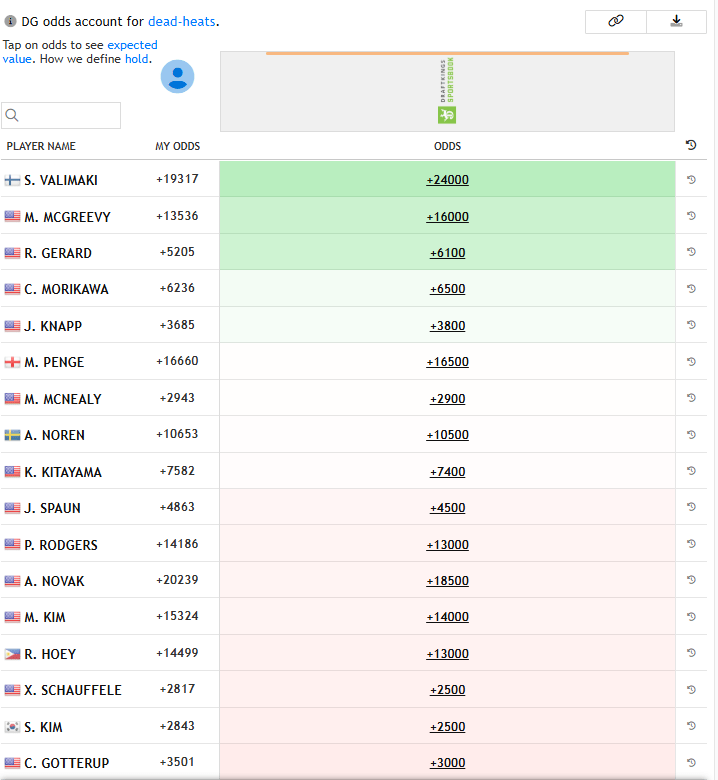Sort by the MY ODDS column header
Image resolution: width=718 pixels, height=780 pixels.
click(x=177, y=146)
